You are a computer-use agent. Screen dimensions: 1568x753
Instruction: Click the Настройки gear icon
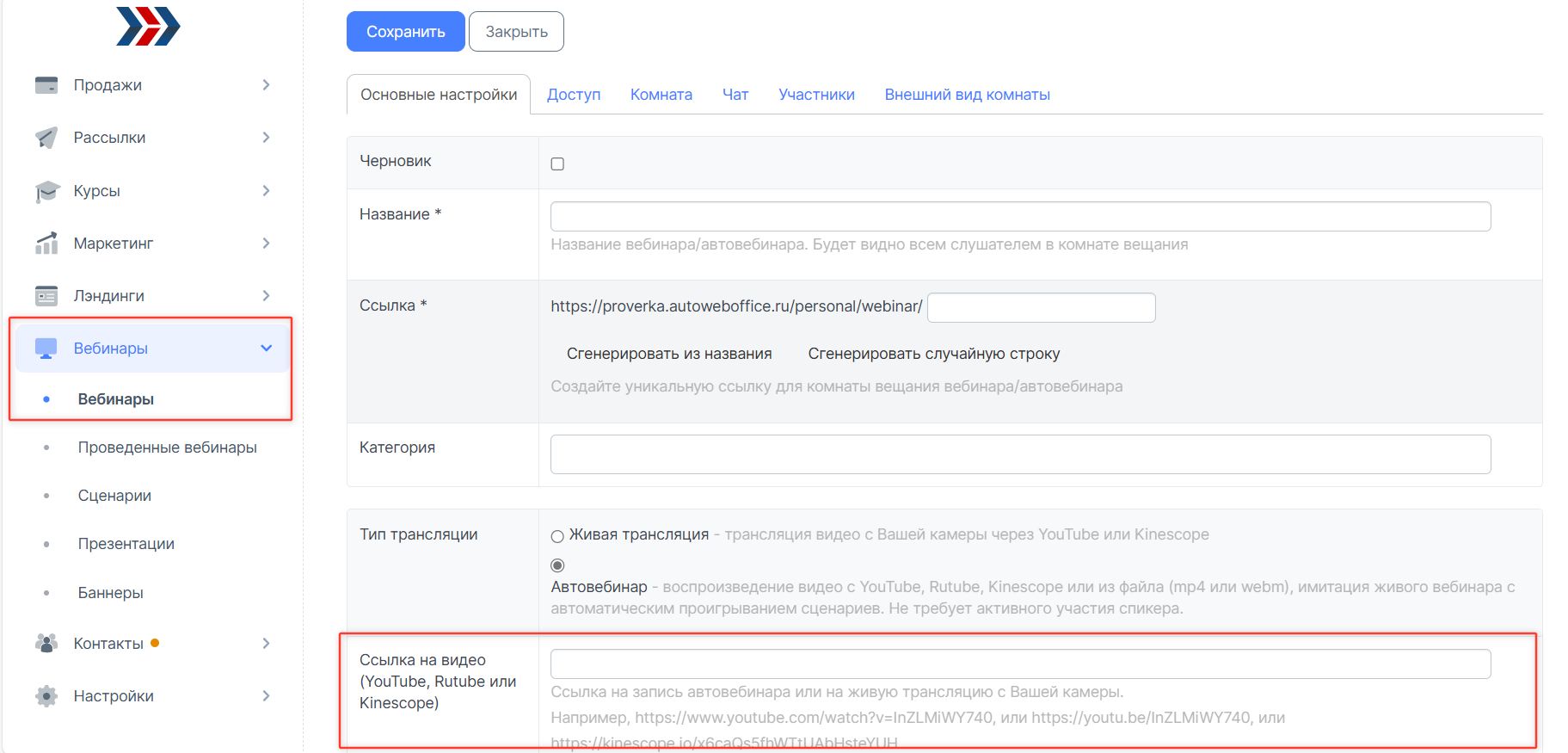click(x=46, y=696)
